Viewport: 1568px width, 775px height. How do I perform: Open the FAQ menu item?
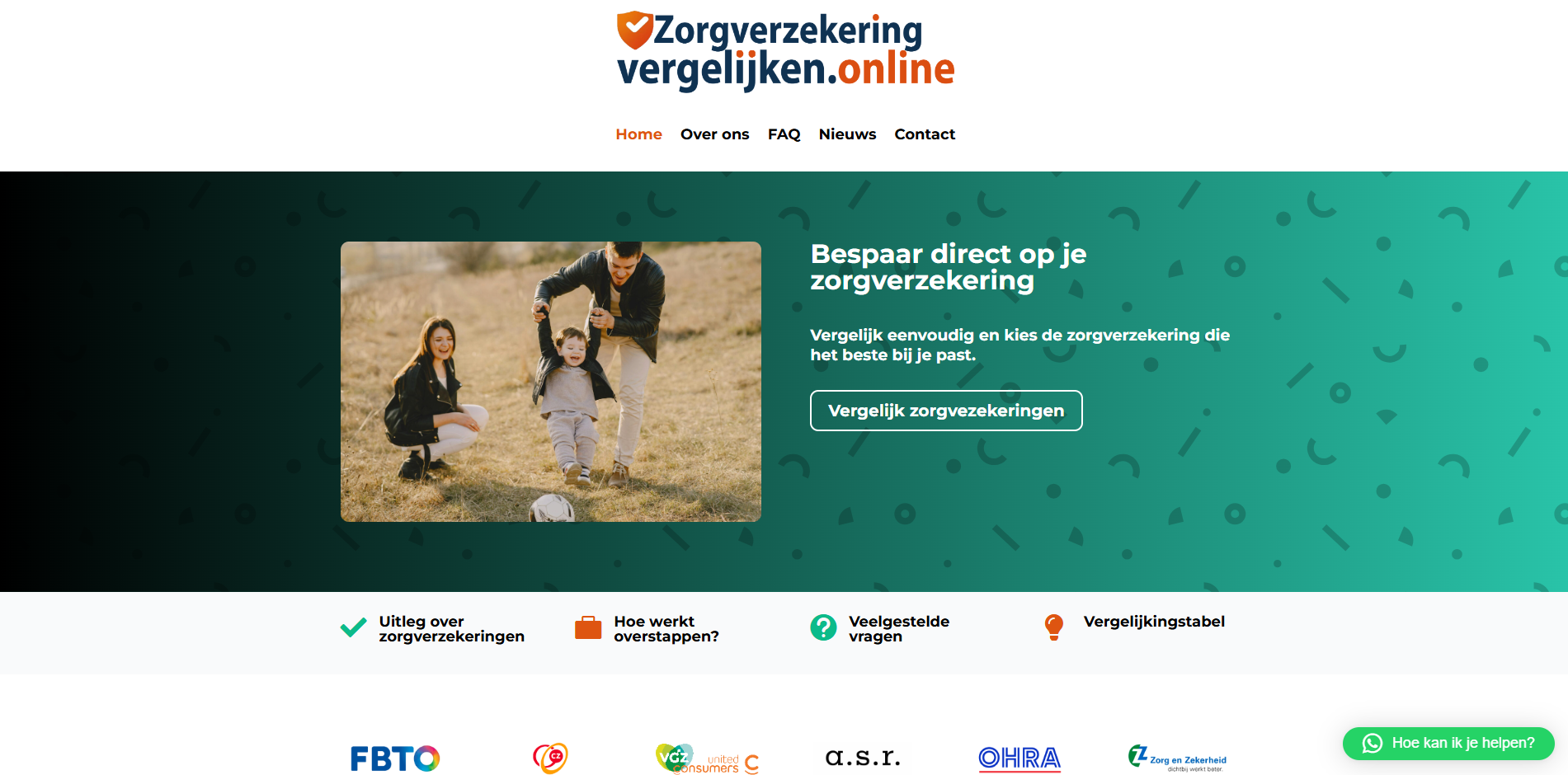click(x=784, y=134)
